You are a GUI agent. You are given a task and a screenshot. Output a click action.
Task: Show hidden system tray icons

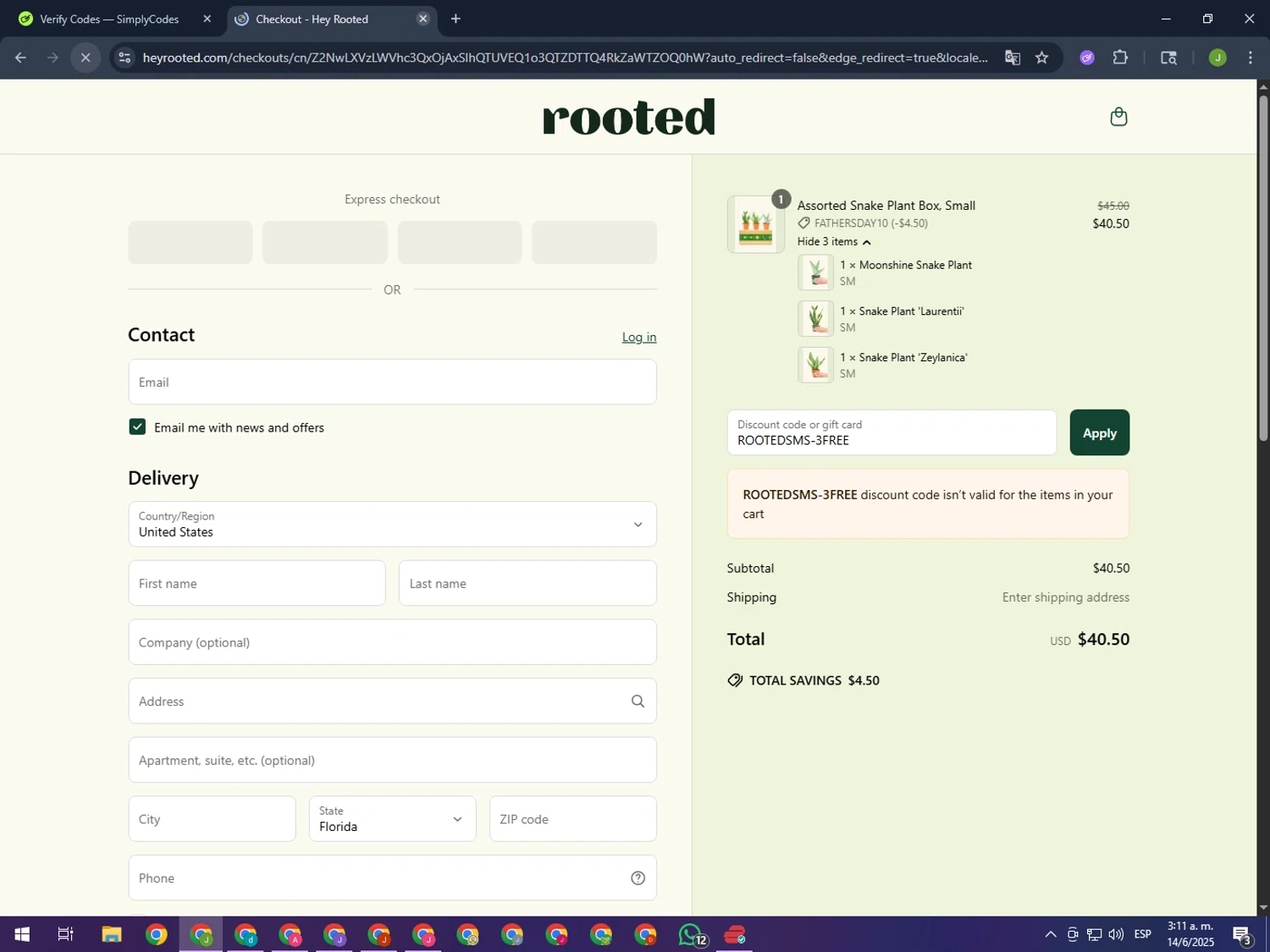coord(1050,934)
